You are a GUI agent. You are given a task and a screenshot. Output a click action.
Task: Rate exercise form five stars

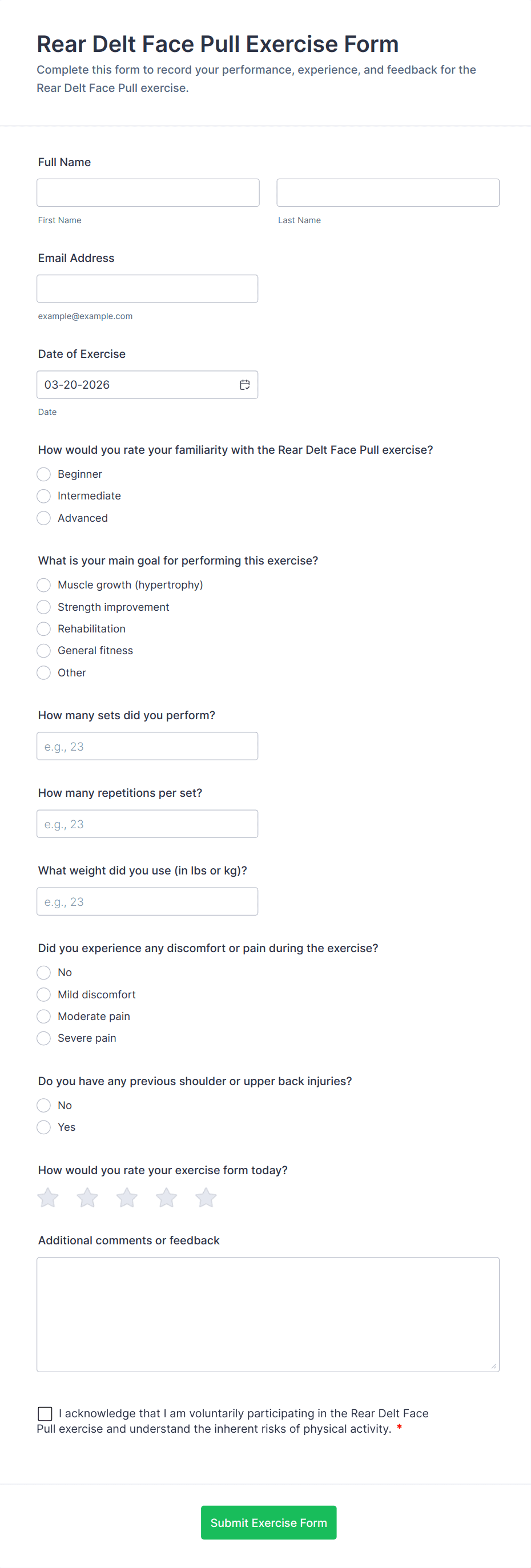click(206, 1198)
